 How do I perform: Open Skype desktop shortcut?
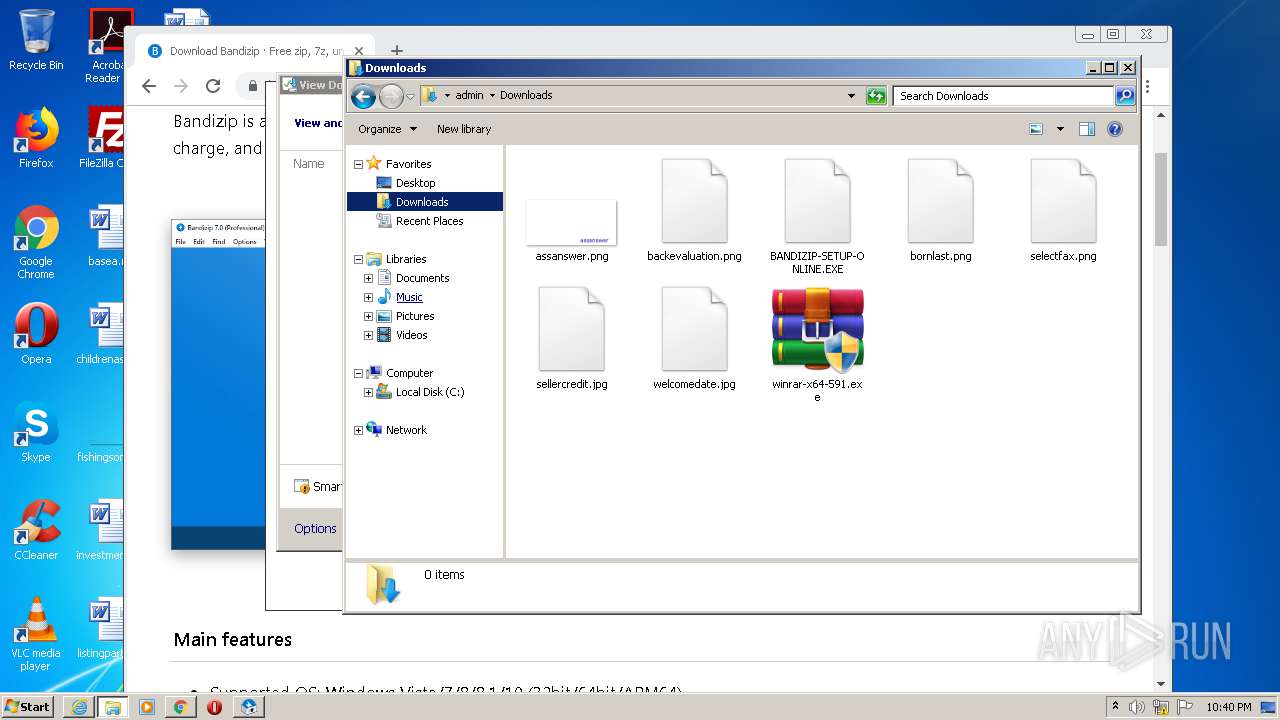click(x=36, y=432)
